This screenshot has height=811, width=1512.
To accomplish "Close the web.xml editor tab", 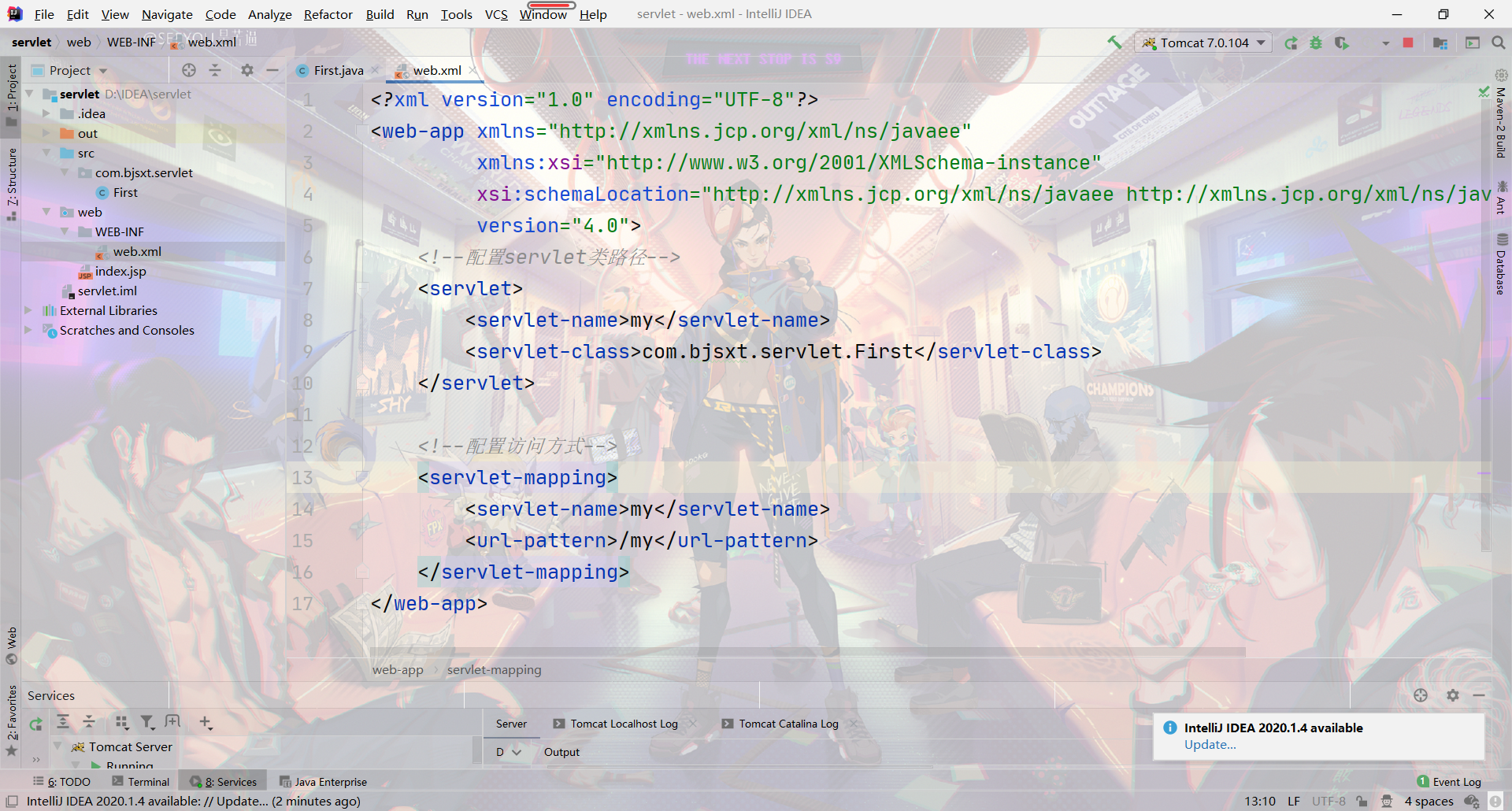I will pos(472,70).
